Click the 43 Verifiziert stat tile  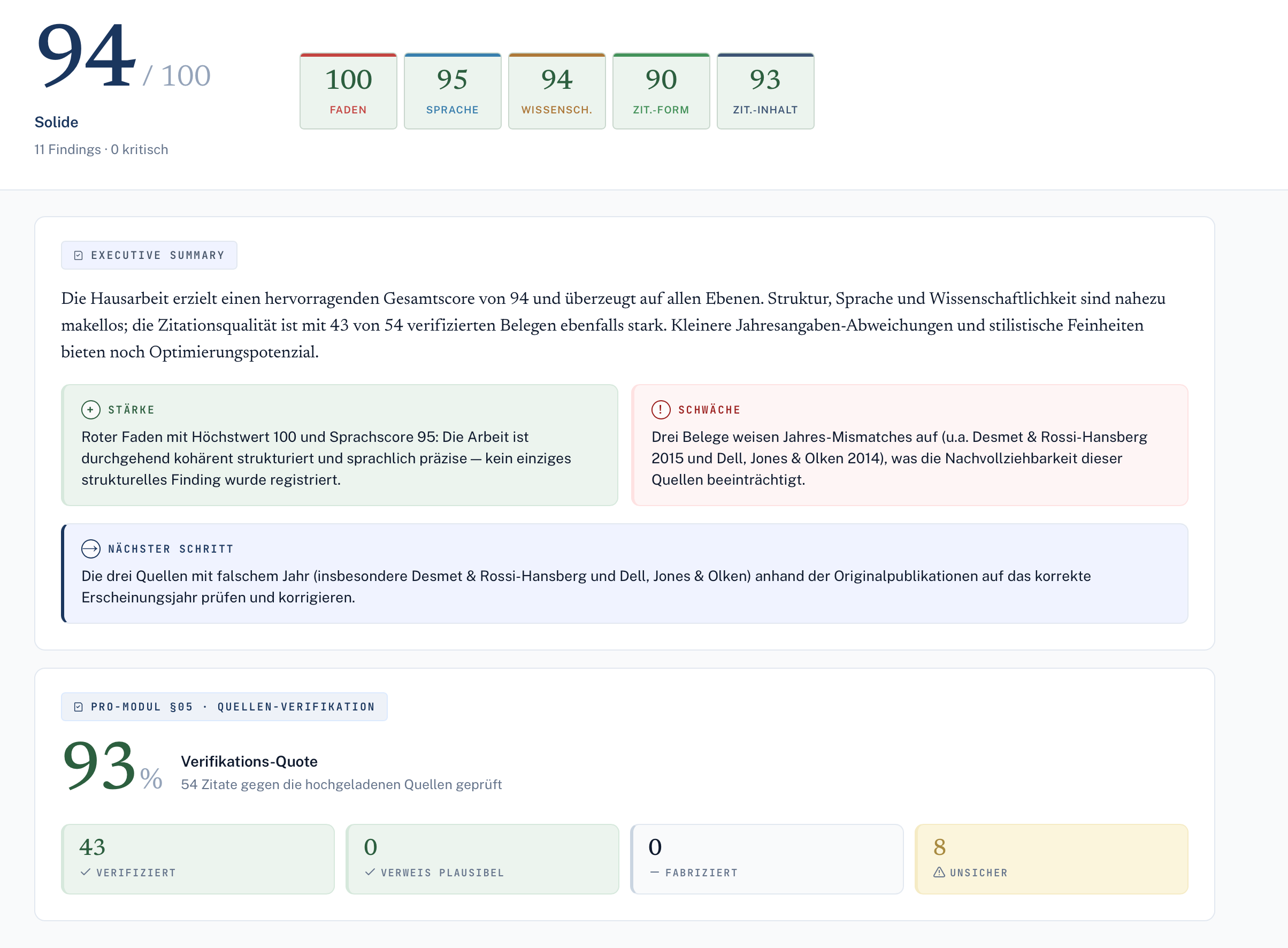pyautogui.click(x=198, y=859)
